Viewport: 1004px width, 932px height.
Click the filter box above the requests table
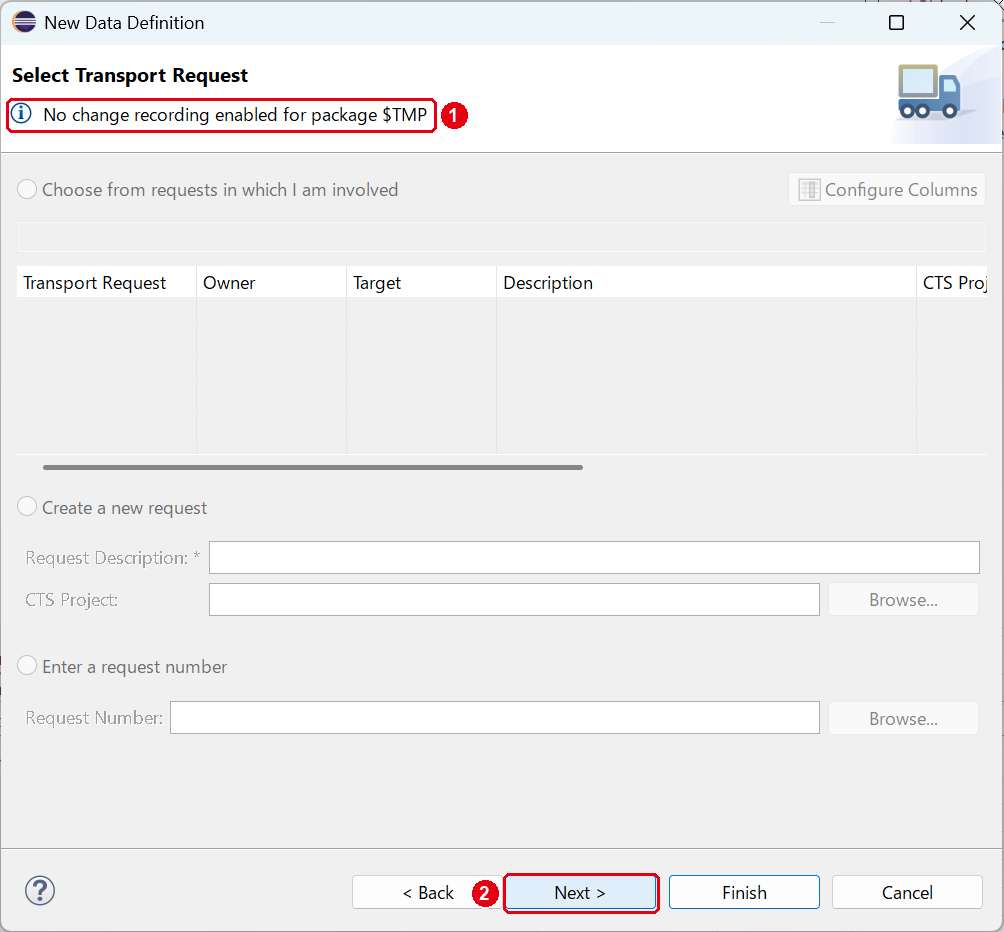click(x=501, y=237)
